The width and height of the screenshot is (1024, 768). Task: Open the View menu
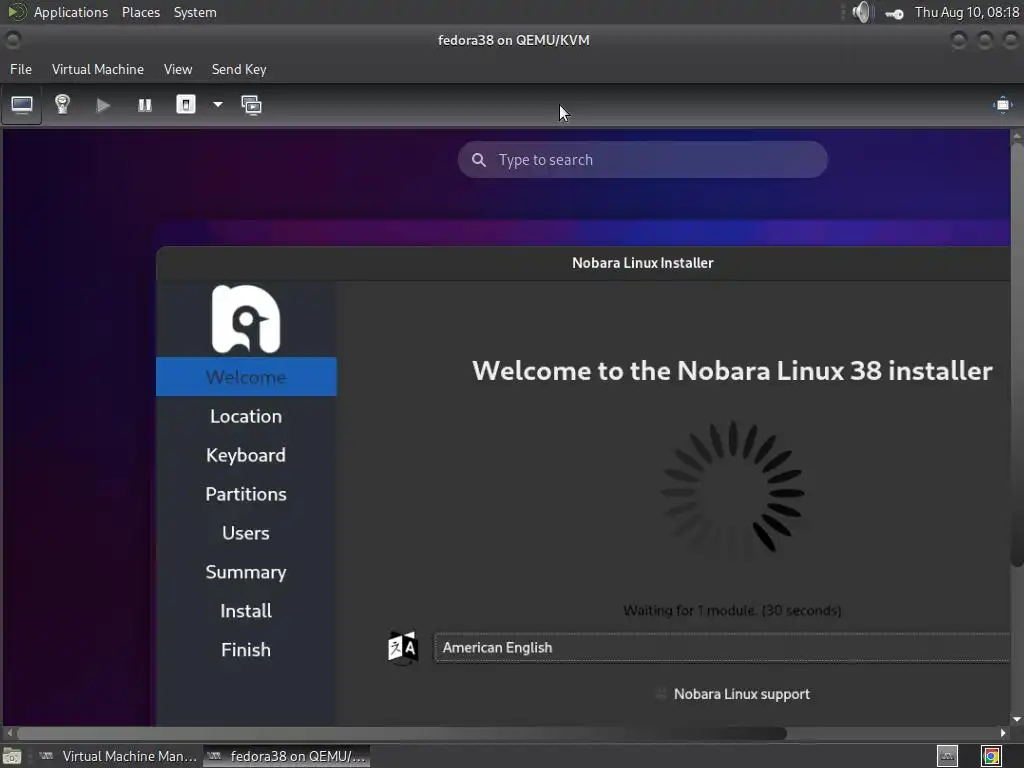tap(178, 69)
